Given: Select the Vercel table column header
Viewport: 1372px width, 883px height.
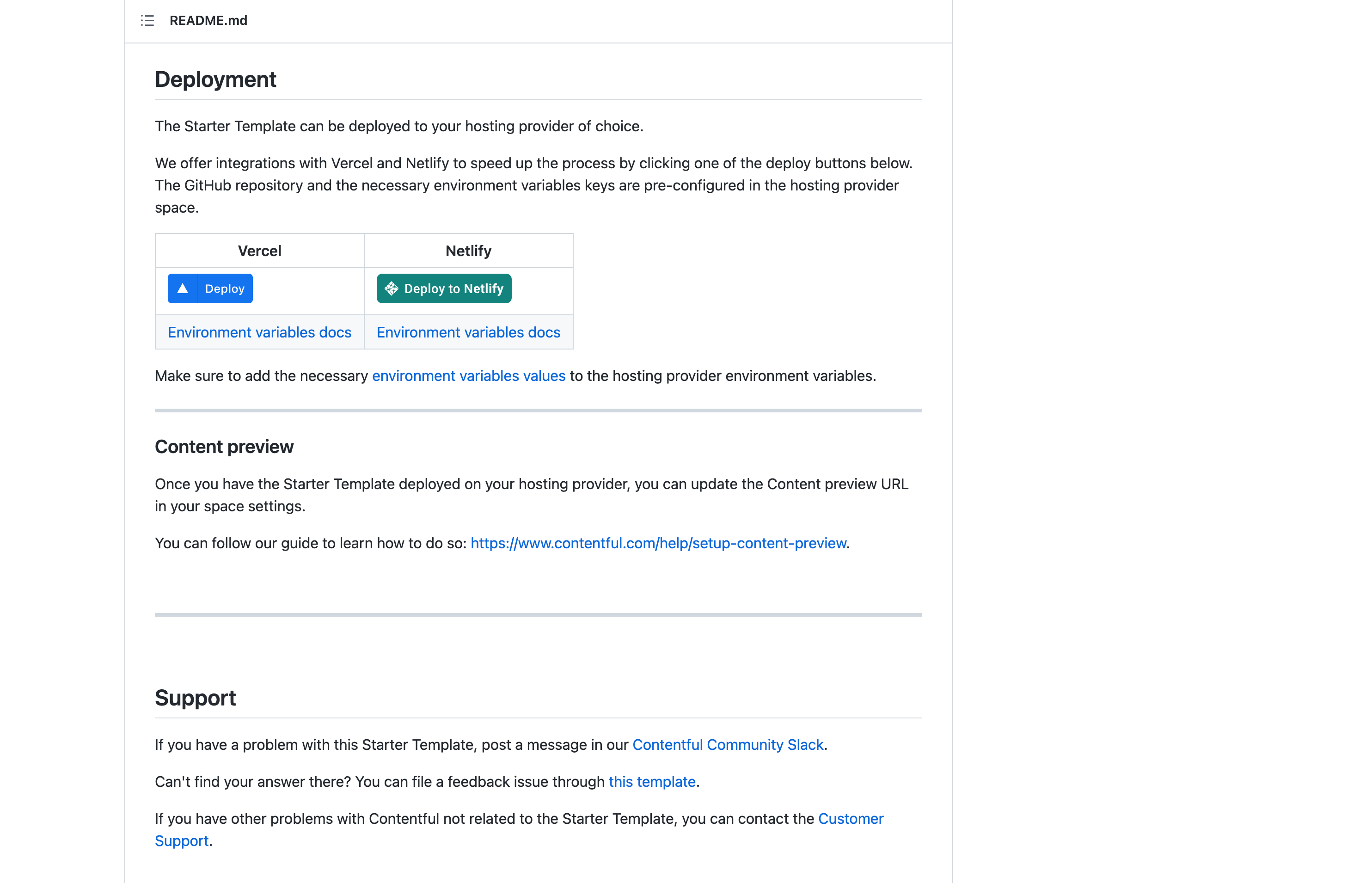Looking at the screenshot, I should click(260, 251).
